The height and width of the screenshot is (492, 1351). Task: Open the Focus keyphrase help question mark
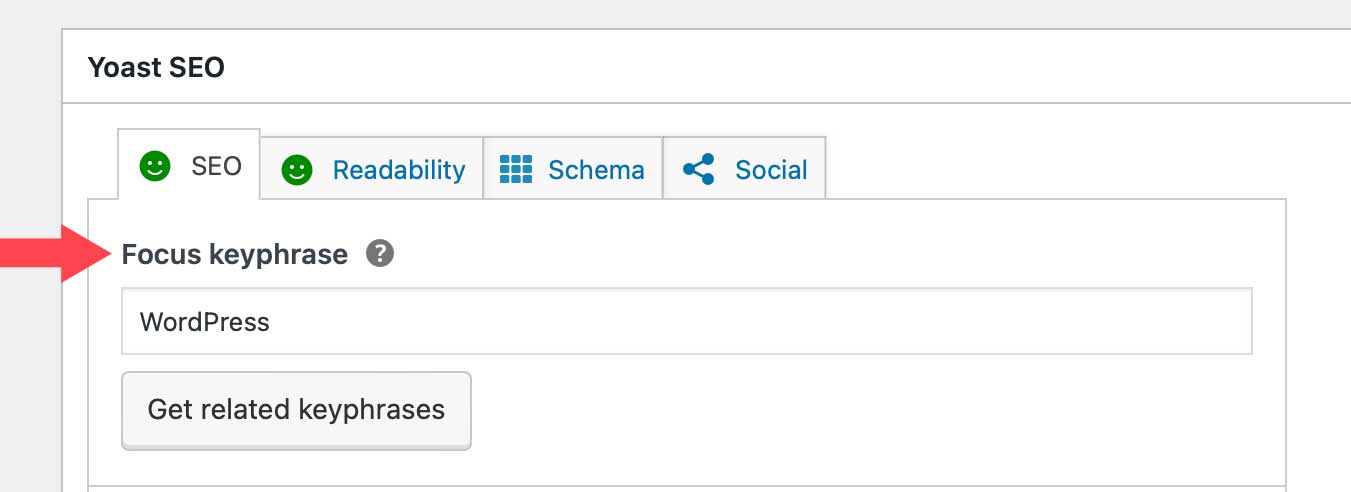(x=380, y=254)
